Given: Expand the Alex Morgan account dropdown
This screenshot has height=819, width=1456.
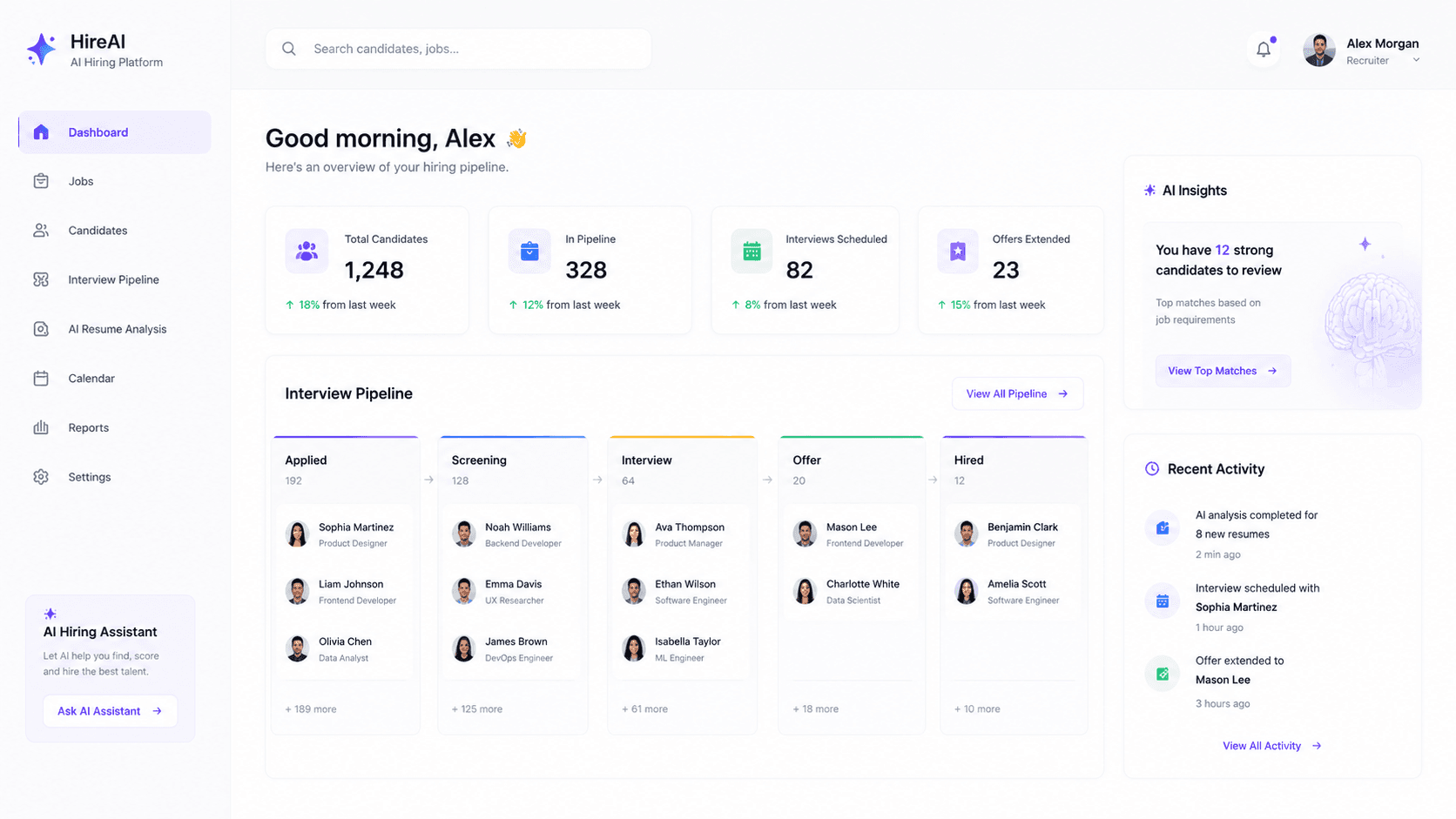Looking at the screenshot, I should pyautogui.click(x=1416, y=61).
